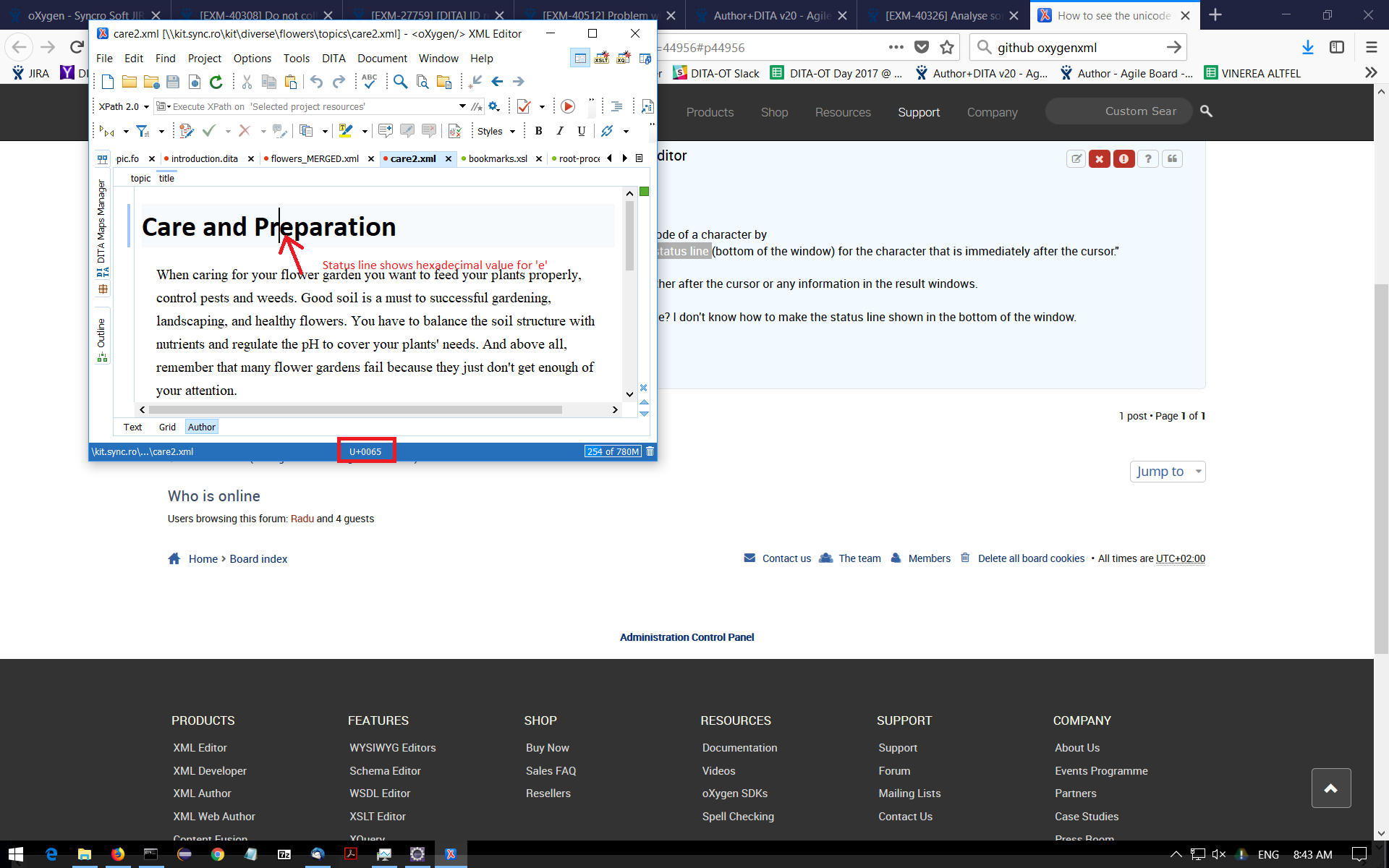This screenshot has height=868, width=1389.
Task: Click the Last Modification location arrow icon
Action: [x=475, y=82]
